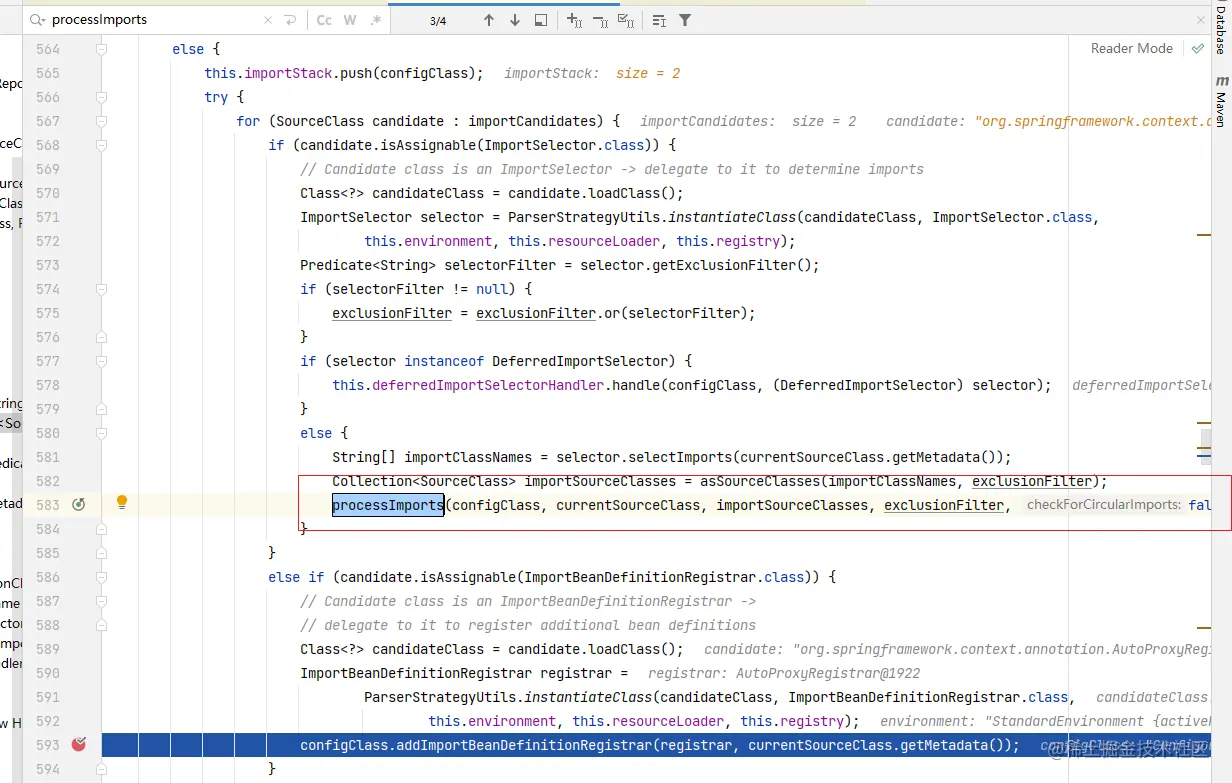Viewport: 1232px width, 783px height.
Task: Toggle Regex search option
Action: coord(375,20)
